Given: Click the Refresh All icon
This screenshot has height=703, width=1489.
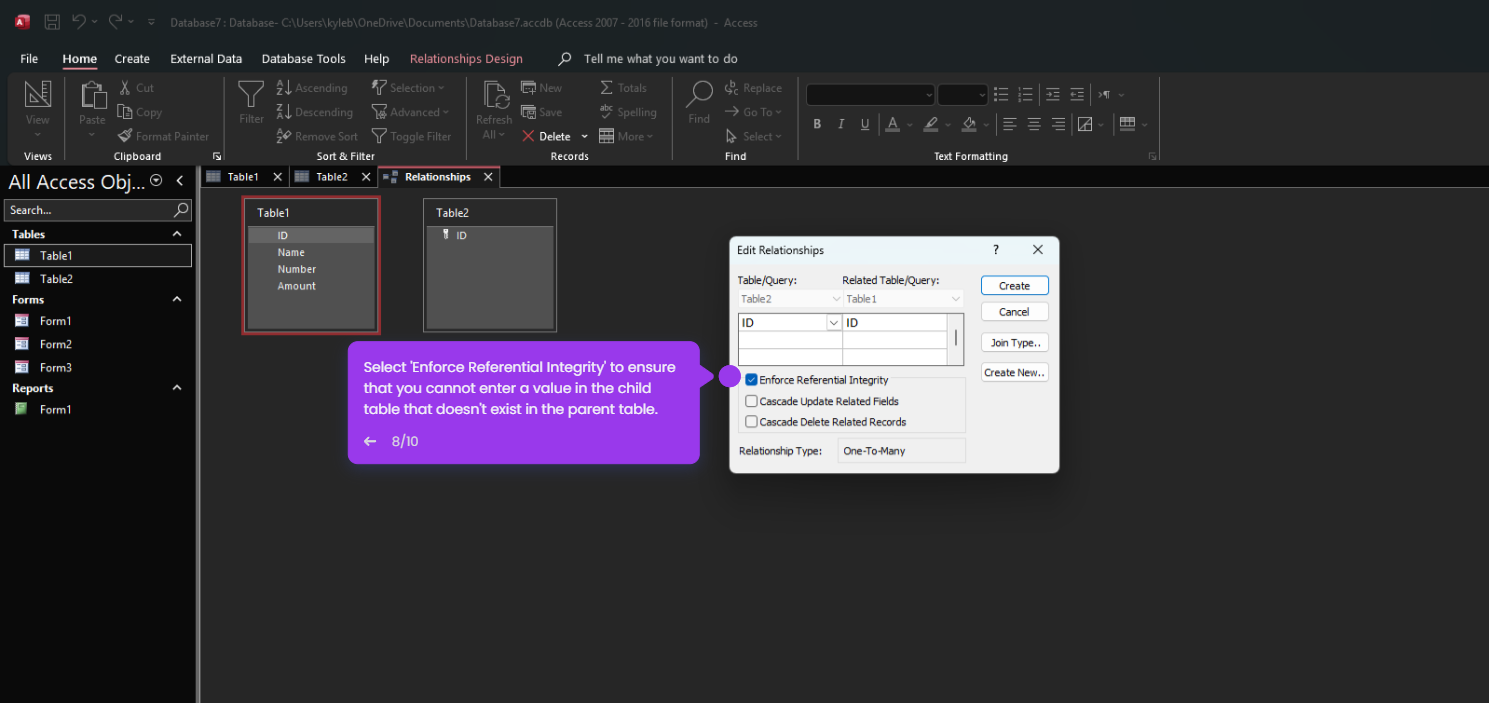Looking at the screenshot, I should (x=494, y=95).
